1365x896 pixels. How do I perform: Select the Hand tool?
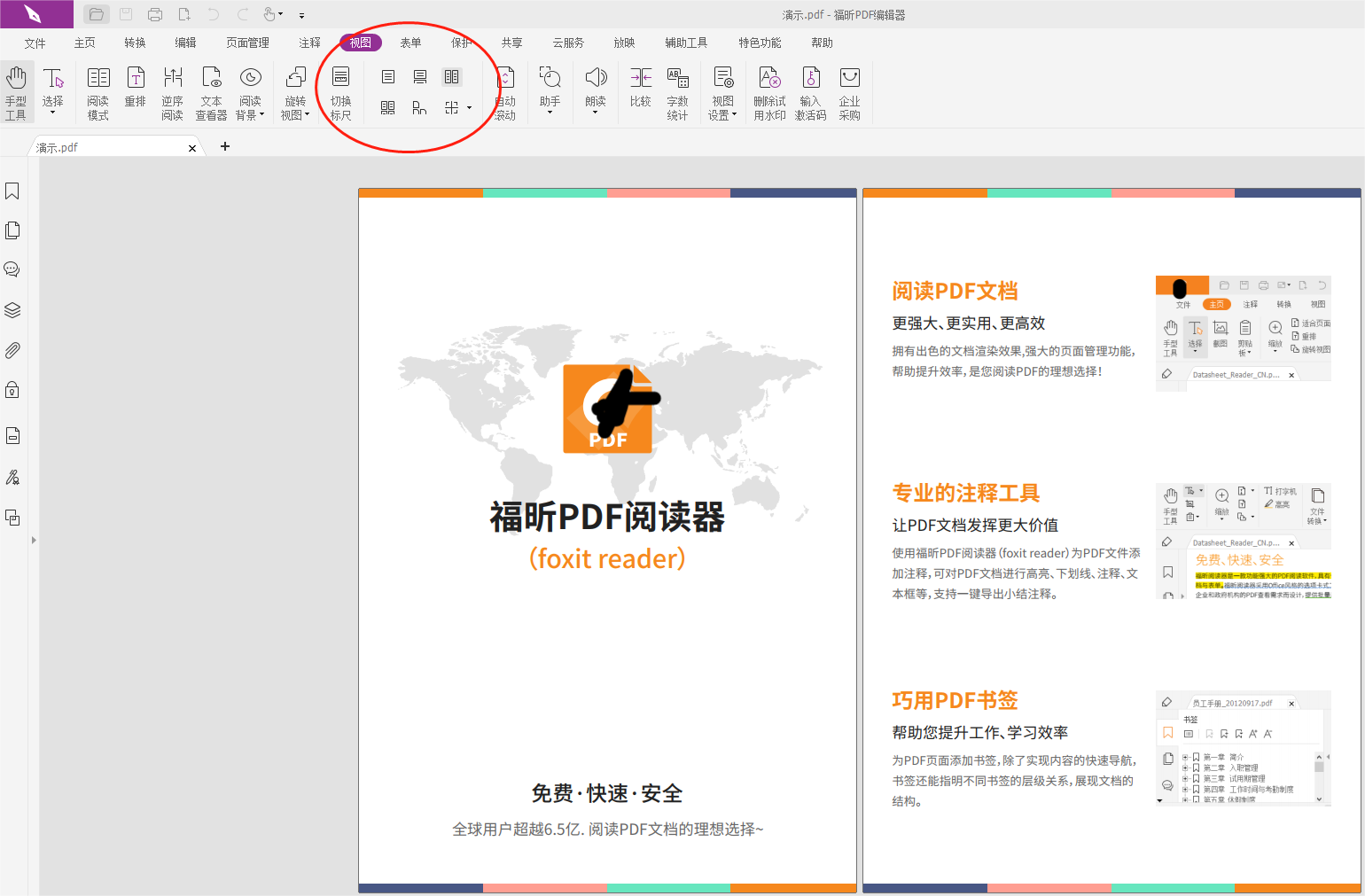click(x=17, y=91)
